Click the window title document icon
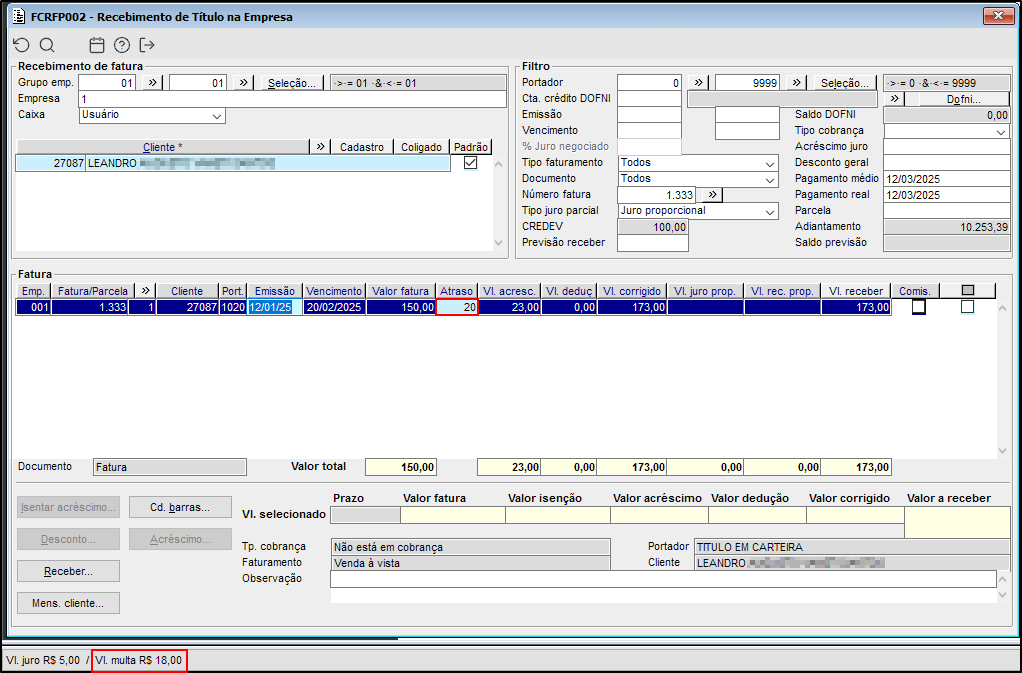The width and height of the screenshot is (1022, 673). point(19,17)
